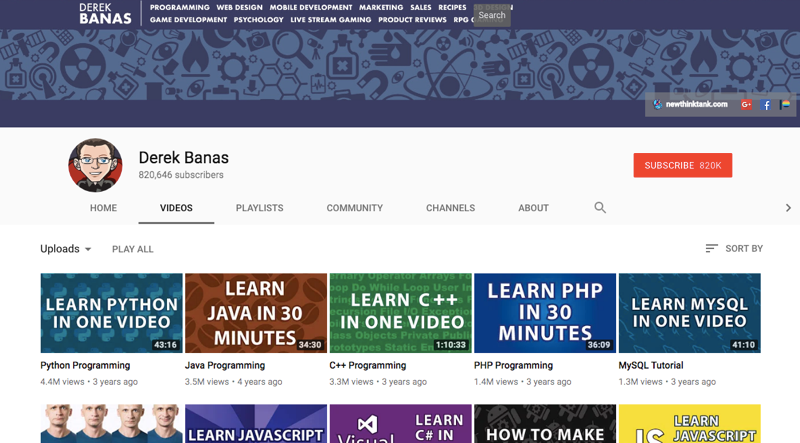Open the Channels tab
This screenshot has height=443, width=800.
click(x=451, y=208)
